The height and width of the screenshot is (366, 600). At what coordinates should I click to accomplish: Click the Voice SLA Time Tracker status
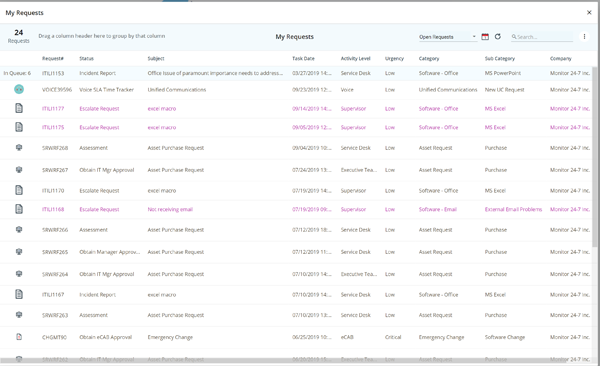click(x=106, y=90)
